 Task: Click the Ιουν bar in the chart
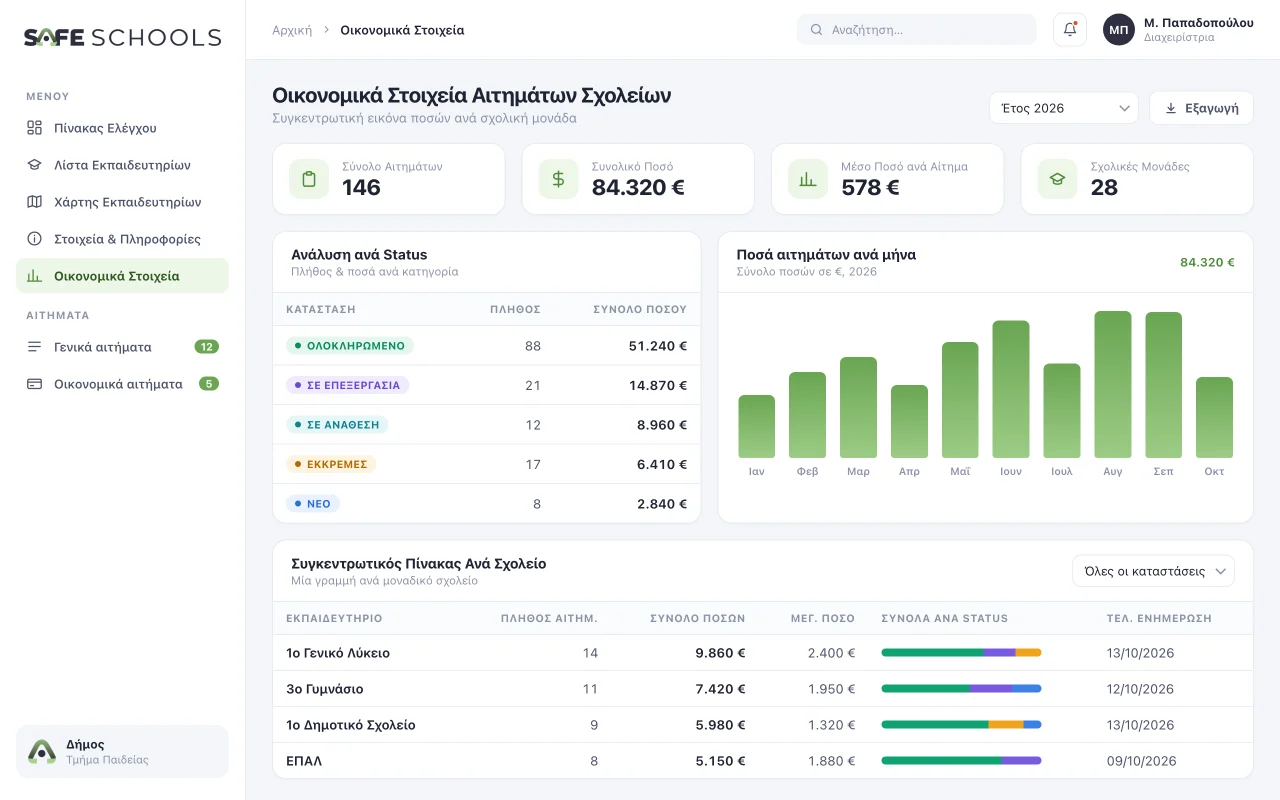tap(1011, 389)
